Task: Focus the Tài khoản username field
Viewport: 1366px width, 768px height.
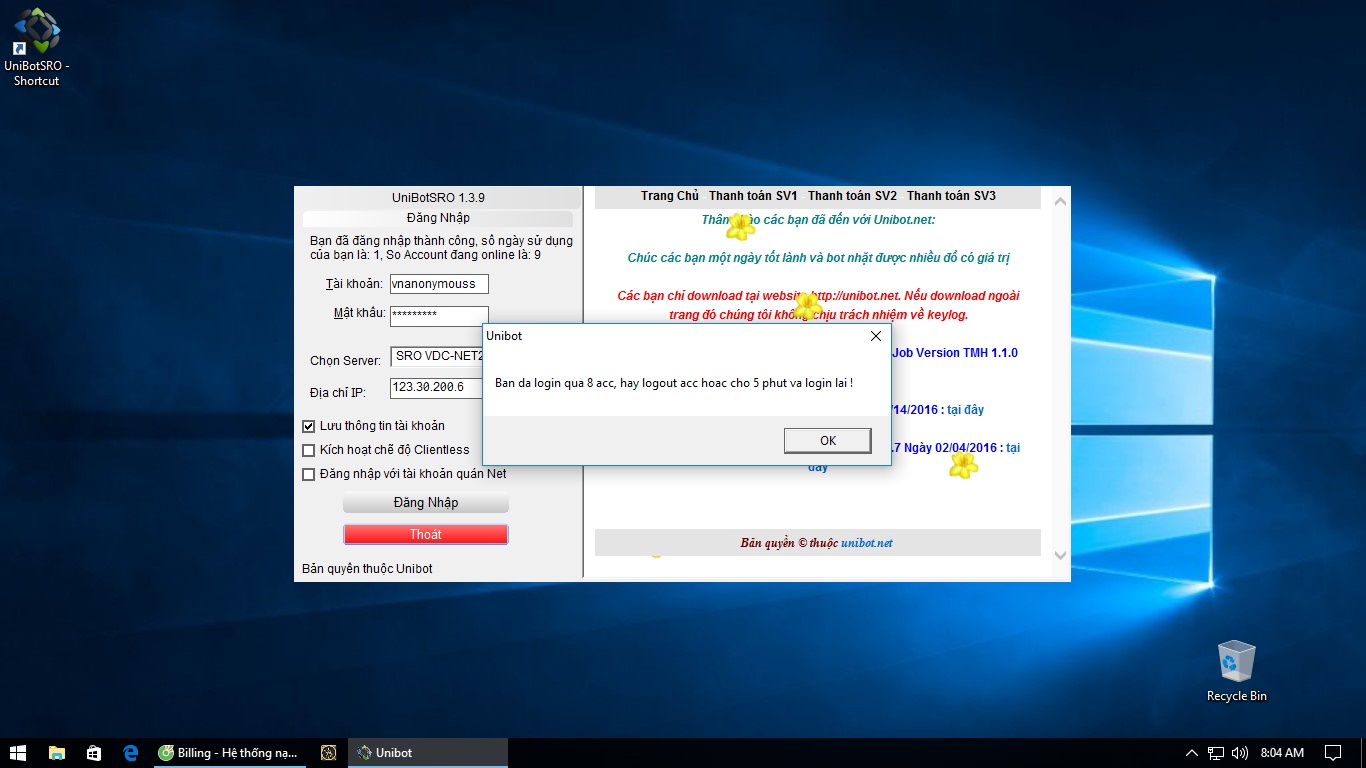Action: (x=439, y=284)
